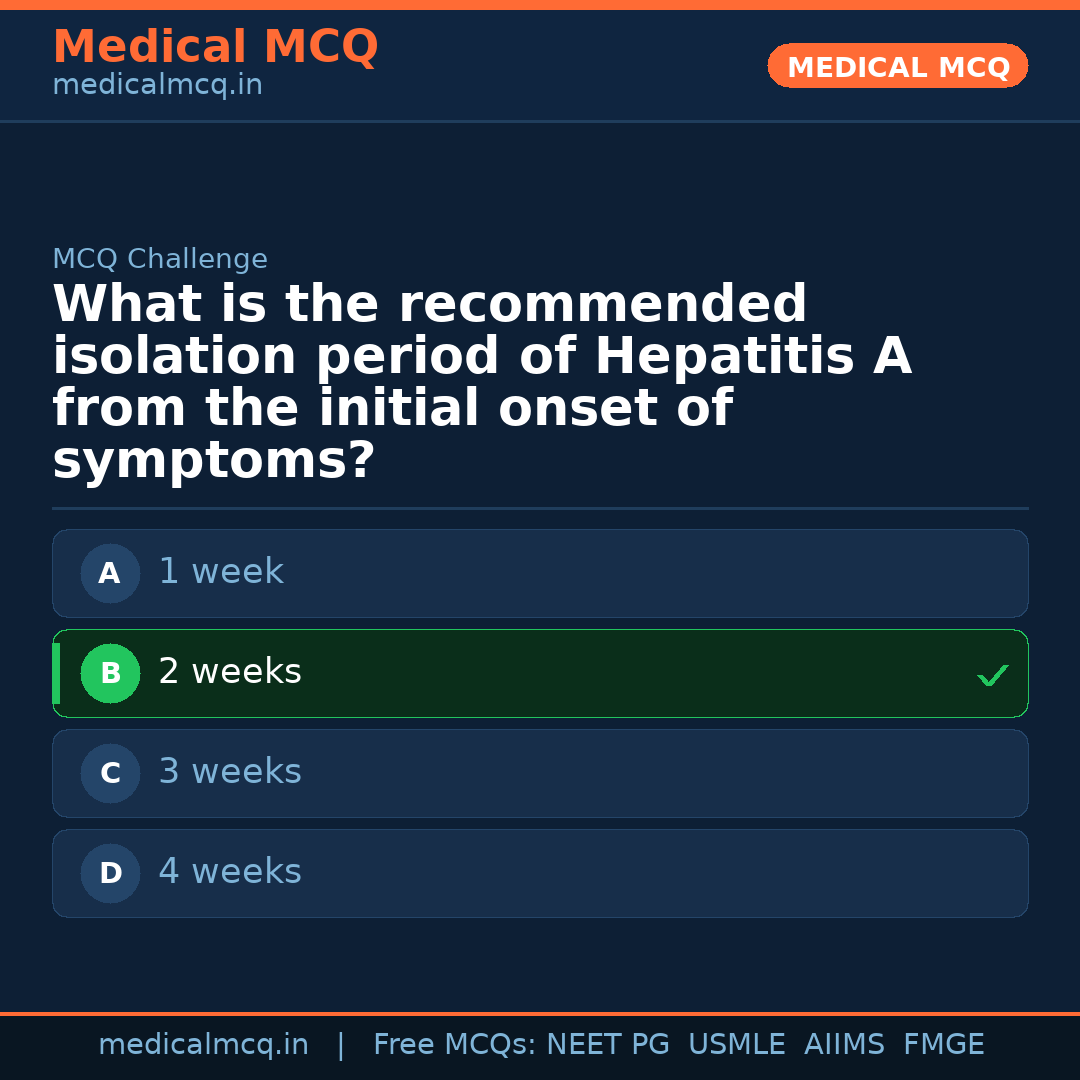Select the "2 weeks" answer option
Image resolution: width=1080 pixels, height=1080 pixels.
pyautogui.click(x=230, y=672)
